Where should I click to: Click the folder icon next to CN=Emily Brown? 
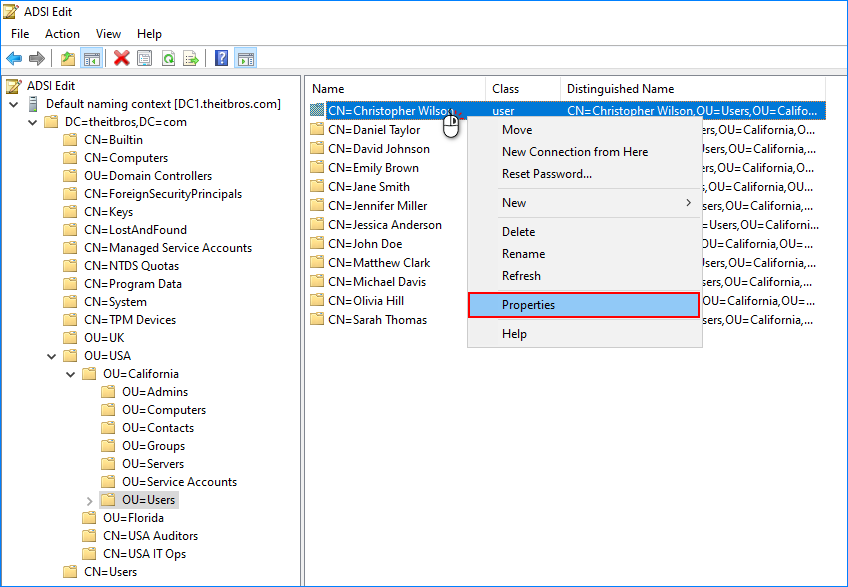317,168
